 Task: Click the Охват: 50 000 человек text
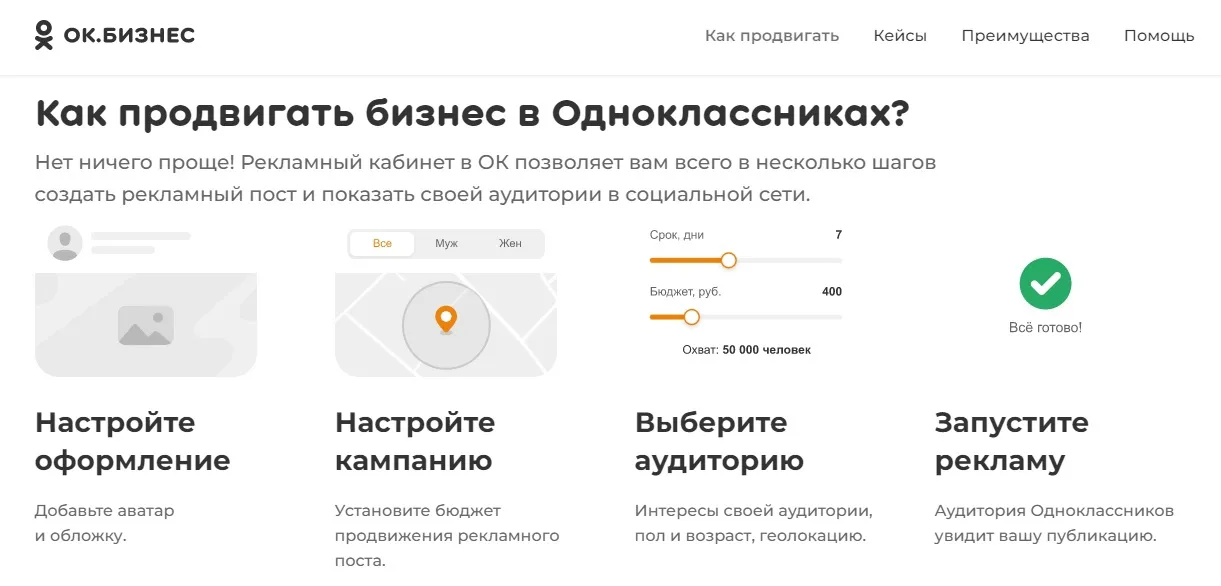[x=746, y=350]
